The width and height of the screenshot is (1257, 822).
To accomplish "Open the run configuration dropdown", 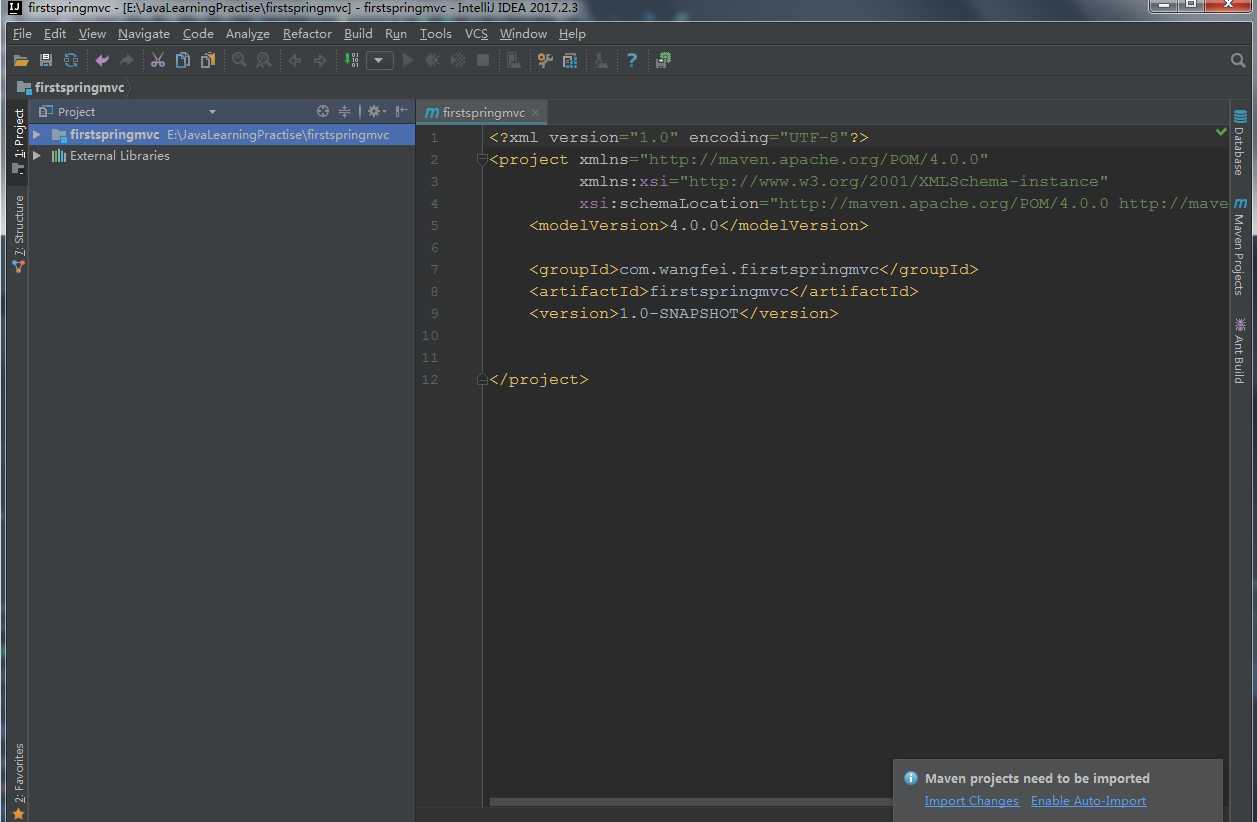I will point(379,60).
